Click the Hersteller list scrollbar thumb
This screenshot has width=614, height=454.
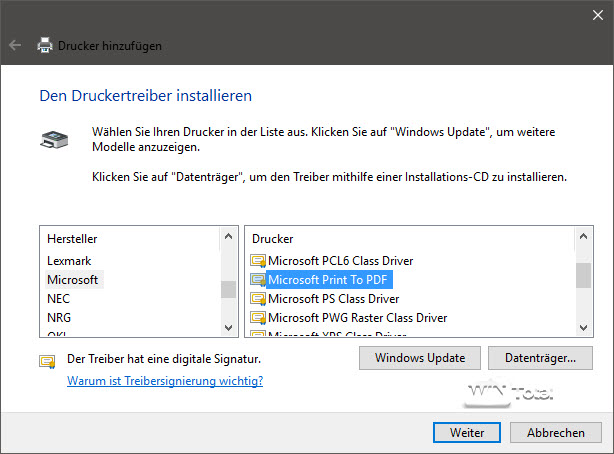229,290
